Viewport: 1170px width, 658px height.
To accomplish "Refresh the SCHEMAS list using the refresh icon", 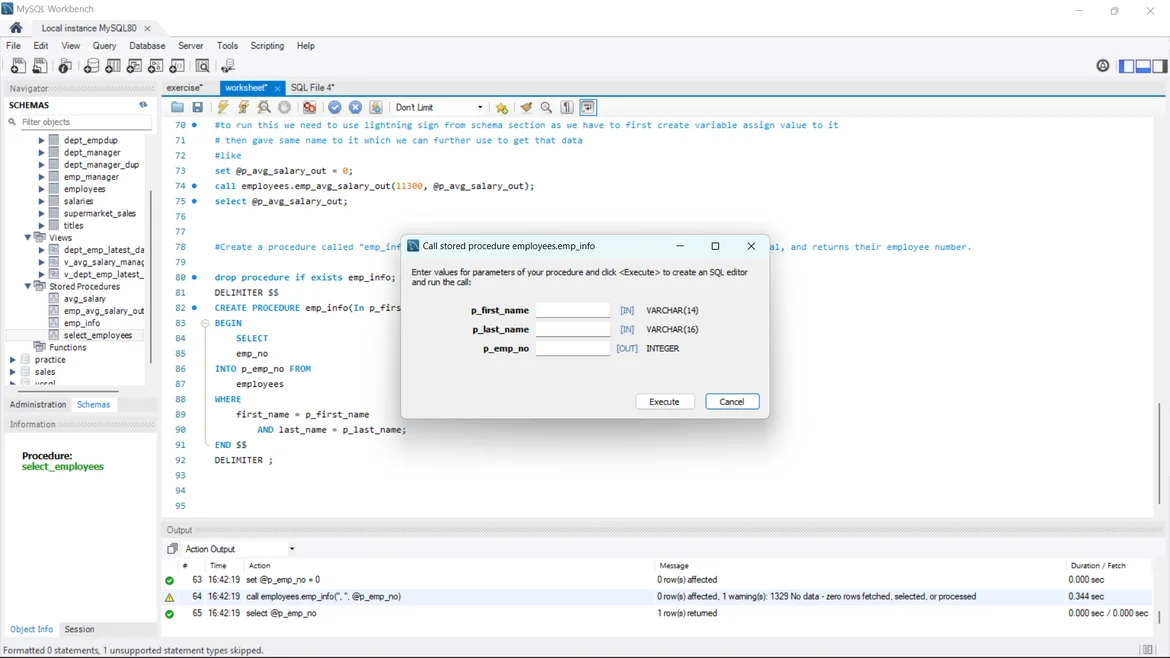I will click(x=143, y=105).
